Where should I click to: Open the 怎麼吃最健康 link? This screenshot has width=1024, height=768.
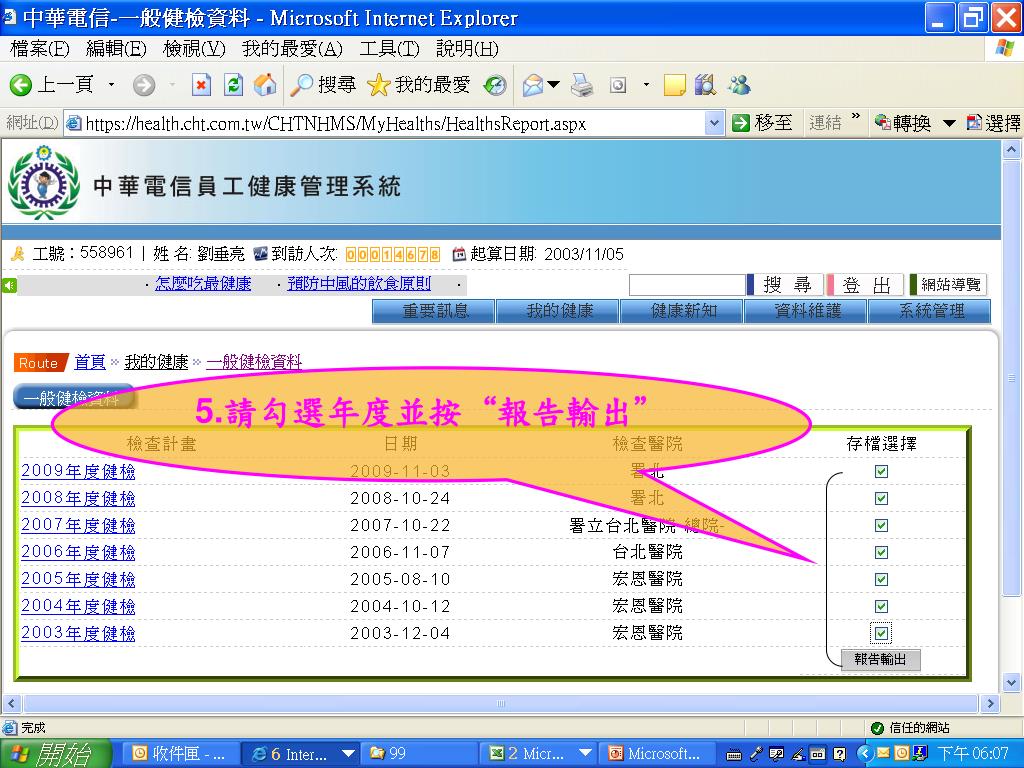pos(202,284)
